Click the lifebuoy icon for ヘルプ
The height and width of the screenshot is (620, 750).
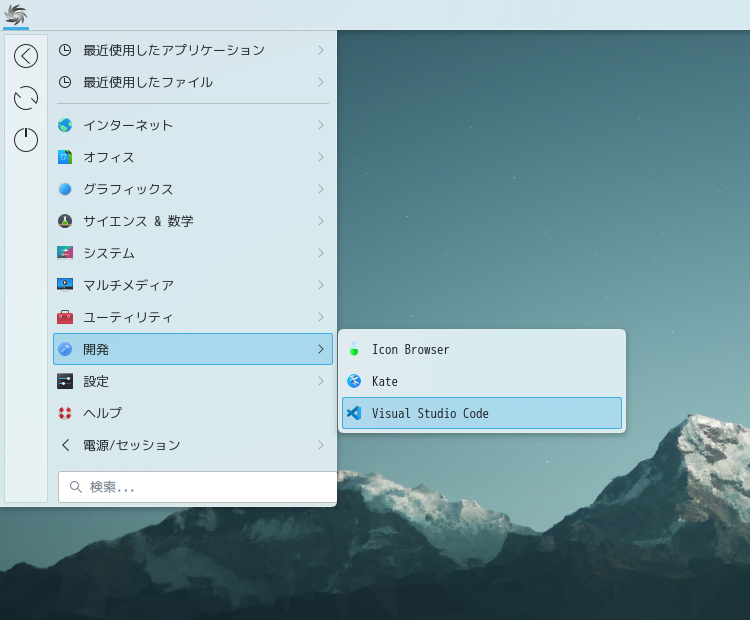coord(65,413)
